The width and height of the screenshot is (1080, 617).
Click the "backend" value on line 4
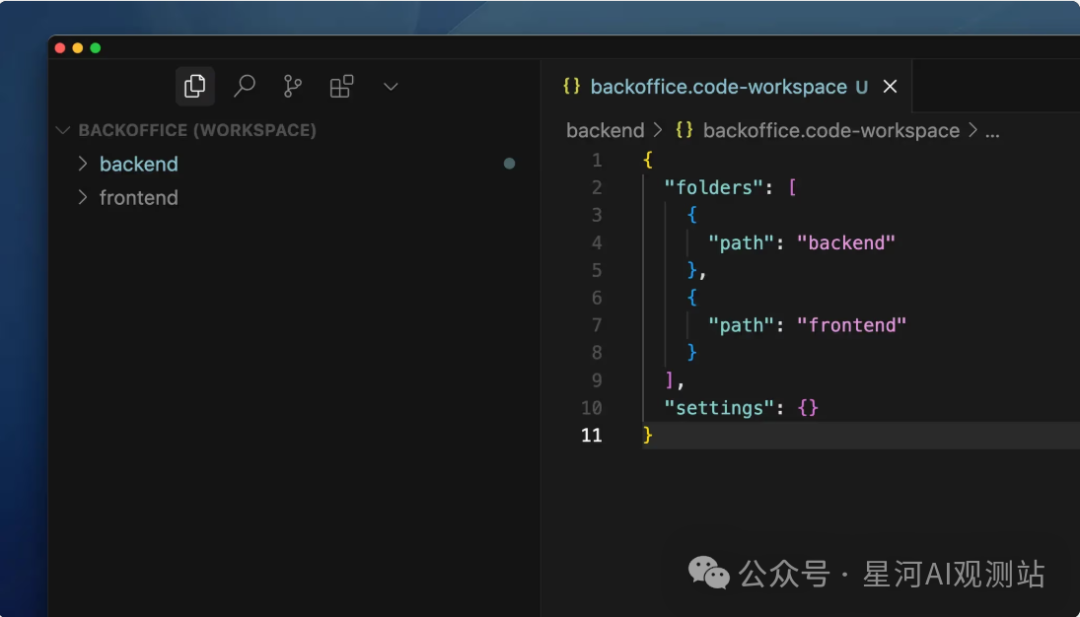[846, 242]
